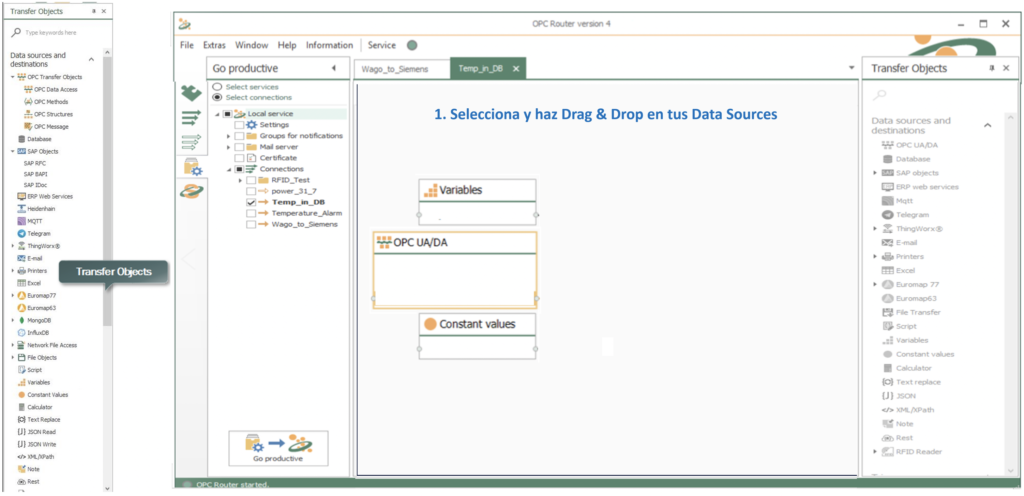Click the Service status indicator circle
Viewport: 1024px width, 496px height.
[x=412, y=46]
